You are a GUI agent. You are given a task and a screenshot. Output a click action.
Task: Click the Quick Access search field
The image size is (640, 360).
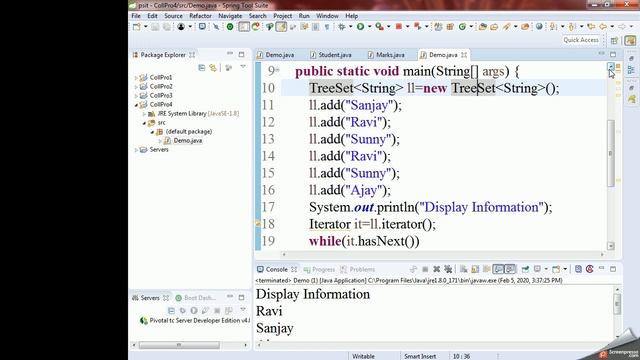581,40
